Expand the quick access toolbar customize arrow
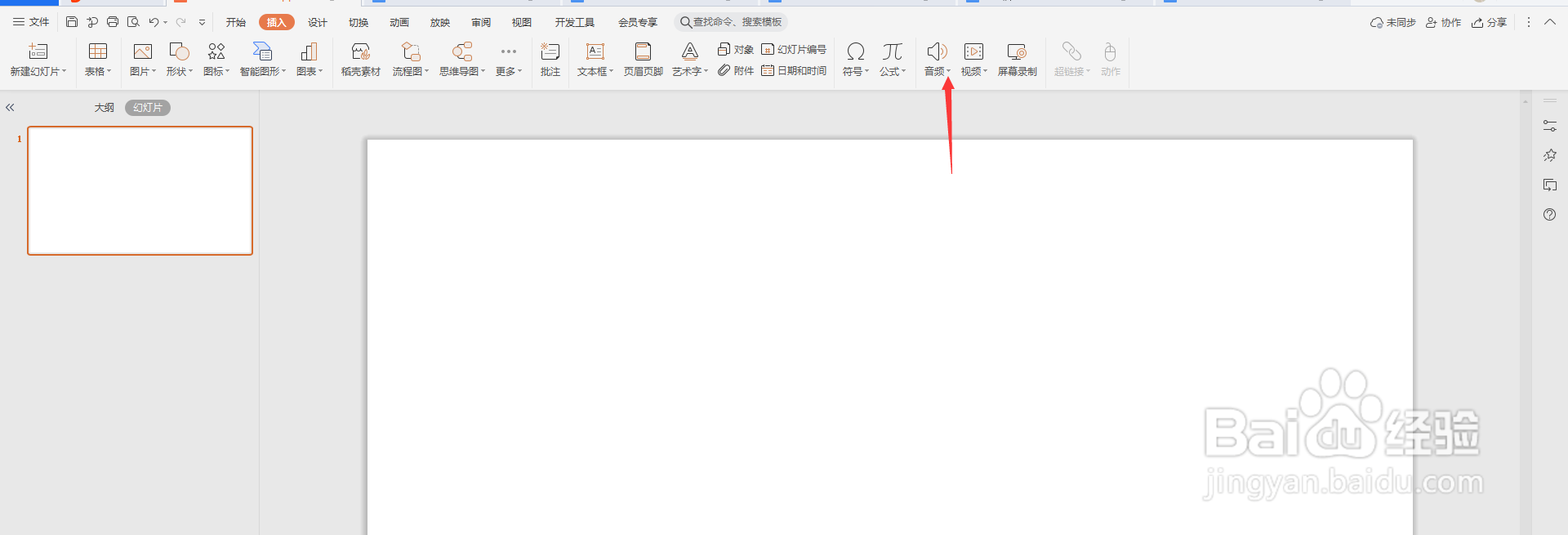 [x=202, y=23]
